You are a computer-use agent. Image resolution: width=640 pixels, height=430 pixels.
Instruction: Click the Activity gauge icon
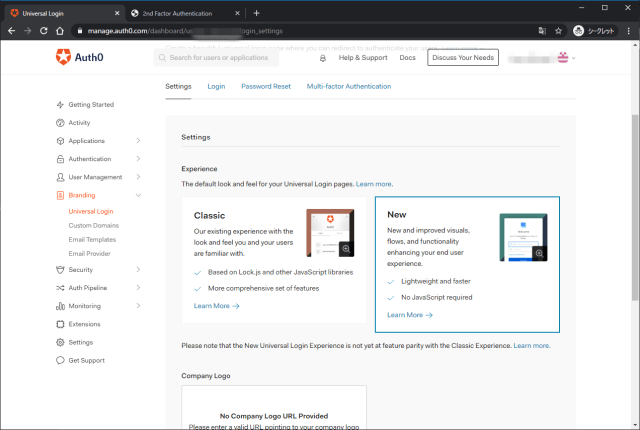click(x=60, y=123)
